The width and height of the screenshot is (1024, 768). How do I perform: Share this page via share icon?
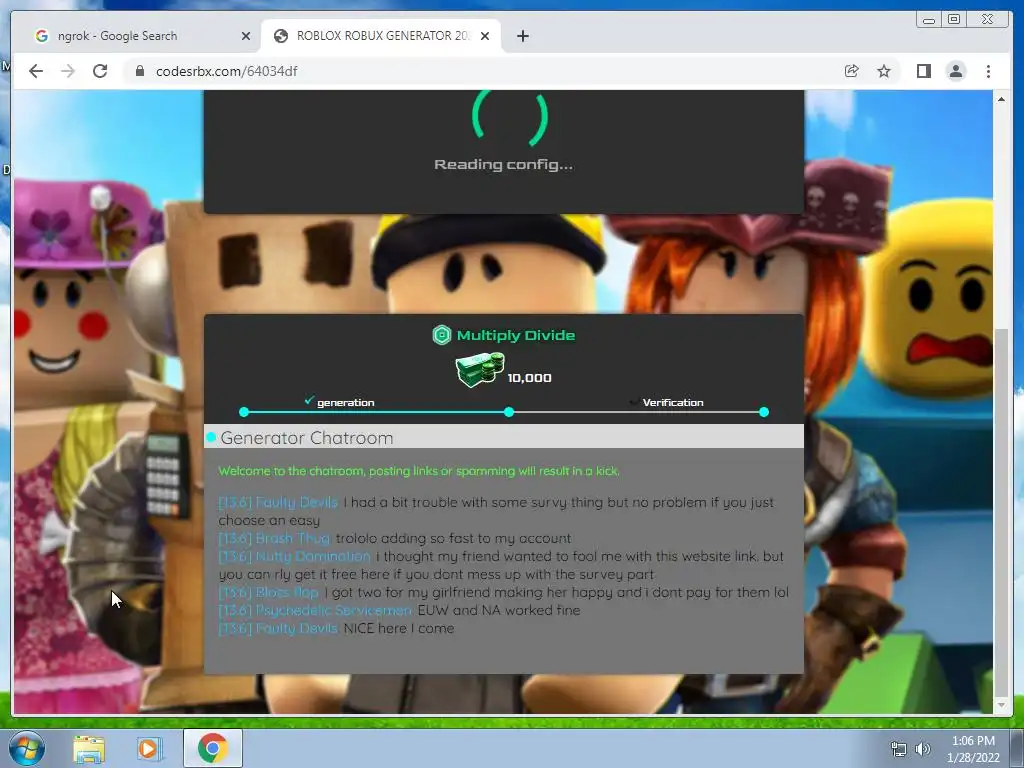click(x=851, y=71)
